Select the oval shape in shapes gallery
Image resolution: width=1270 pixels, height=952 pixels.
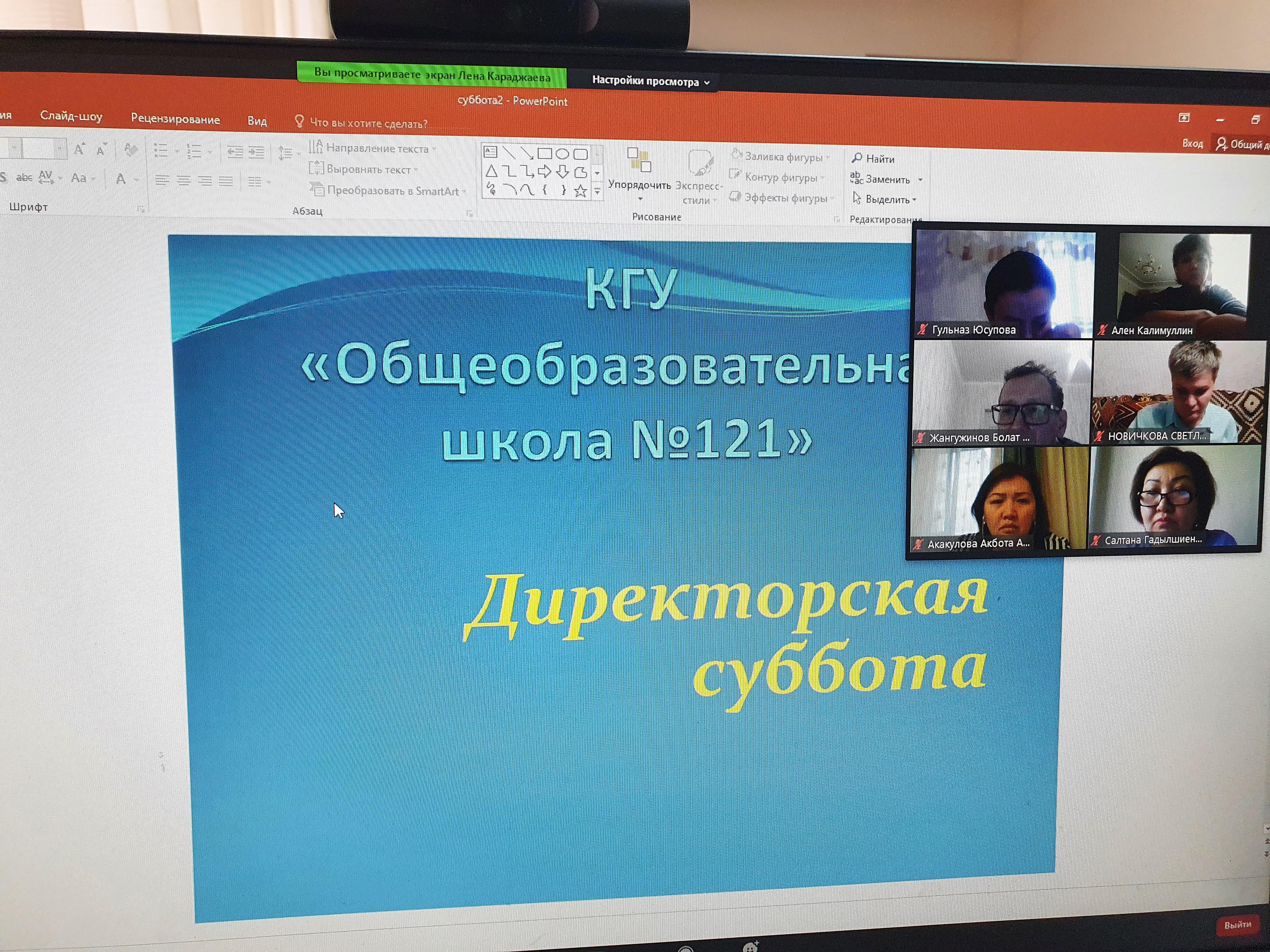click(562, 154)
